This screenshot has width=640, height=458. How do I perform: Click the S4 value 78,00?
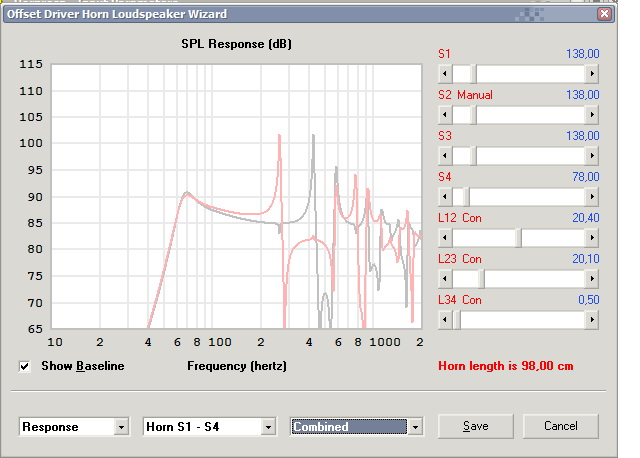pos(586,177)
